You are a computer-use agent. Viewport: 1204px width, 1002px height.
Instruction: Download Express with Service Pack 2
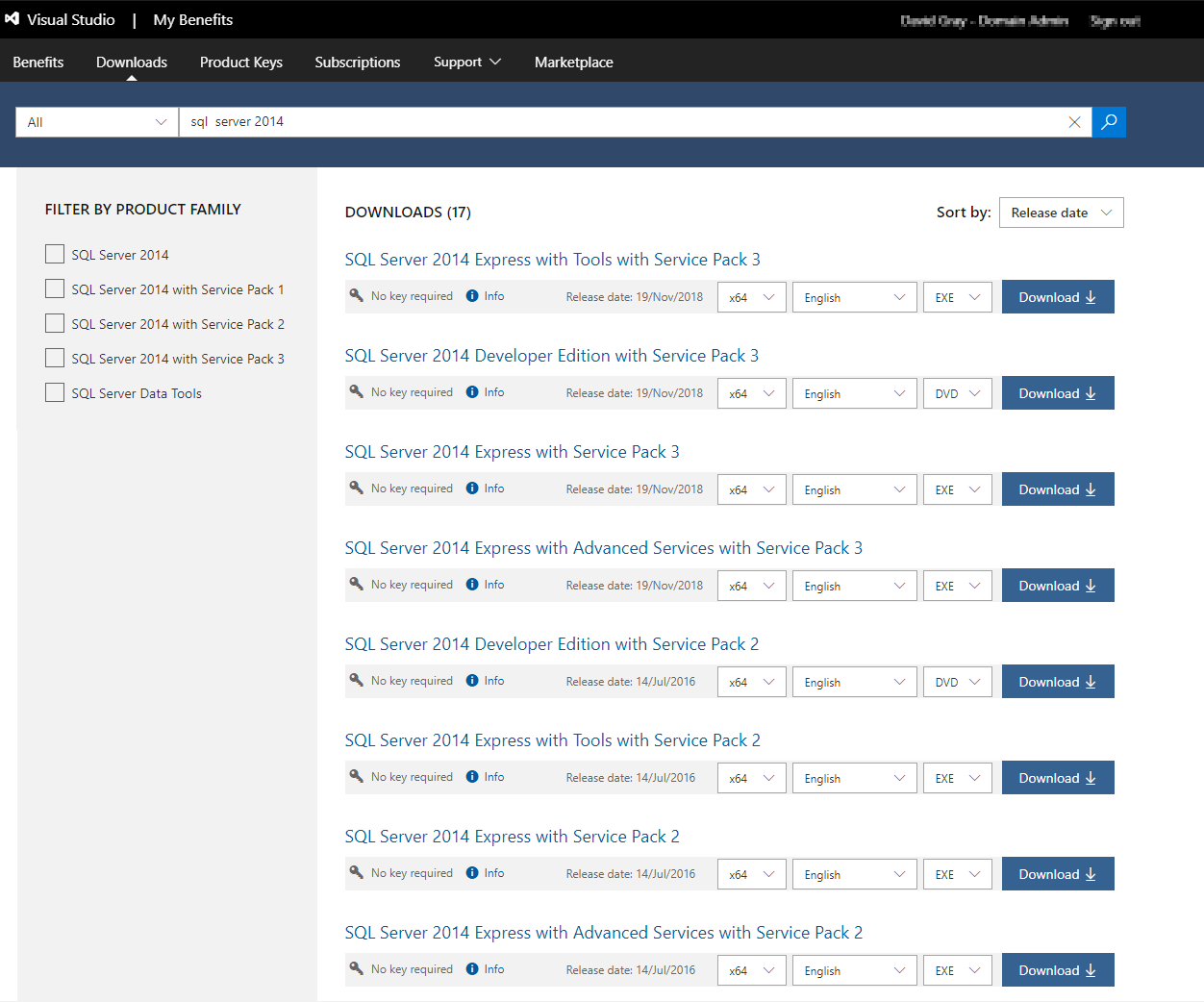click(1058, 874)
